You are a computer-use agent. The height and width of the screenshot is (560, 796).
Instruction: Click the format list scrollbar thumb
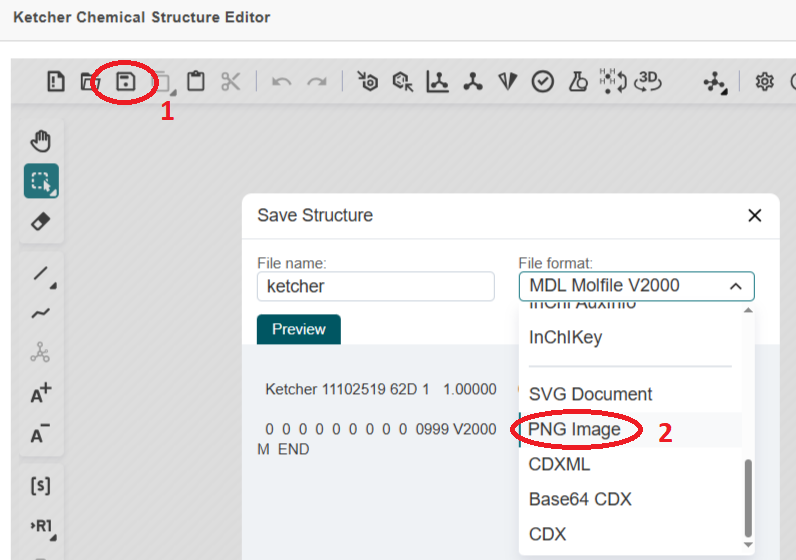(x=747, y=500)
